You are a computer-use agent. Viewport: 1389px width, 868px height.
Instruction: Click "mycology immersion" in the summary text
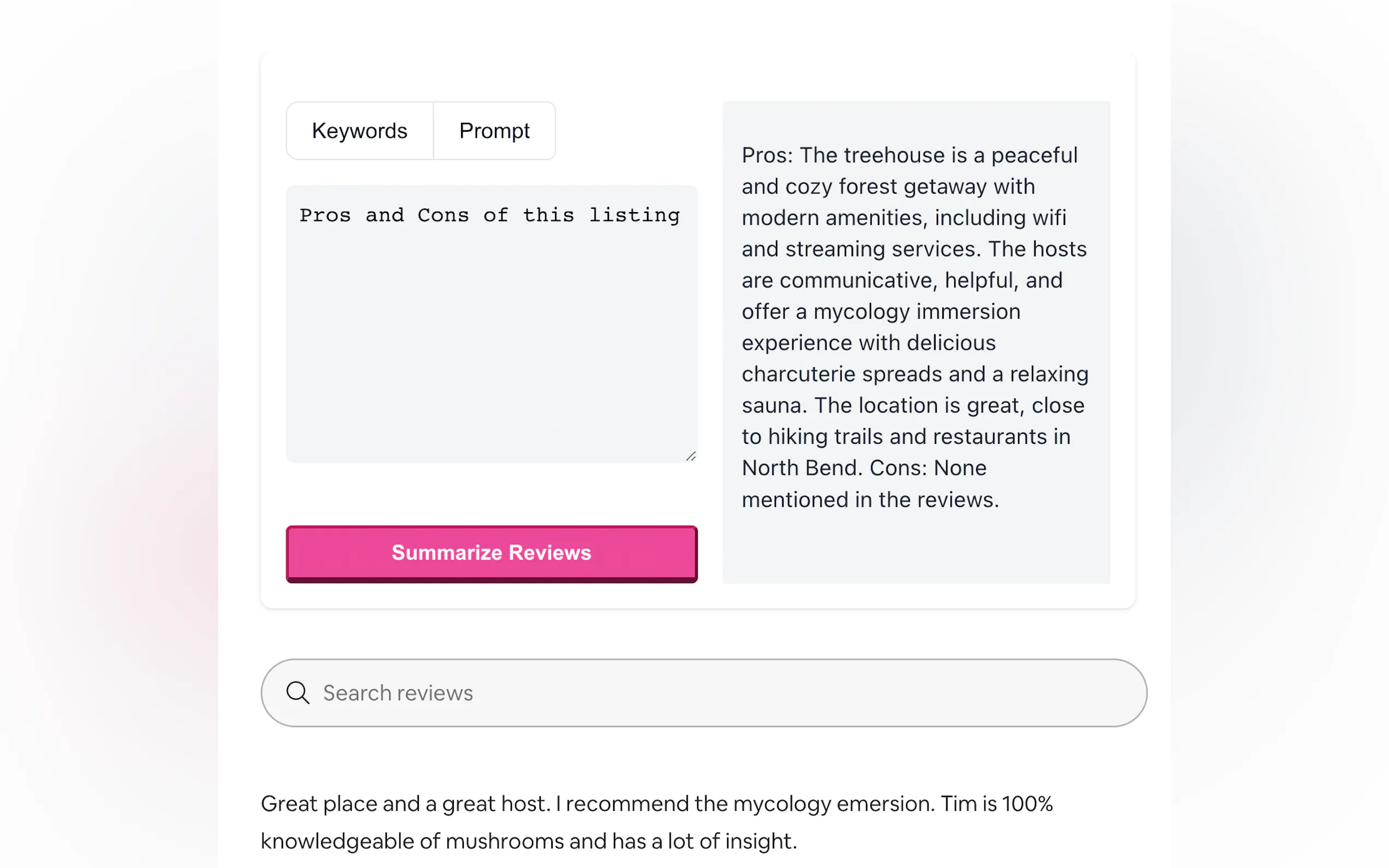tap(917, 311)
